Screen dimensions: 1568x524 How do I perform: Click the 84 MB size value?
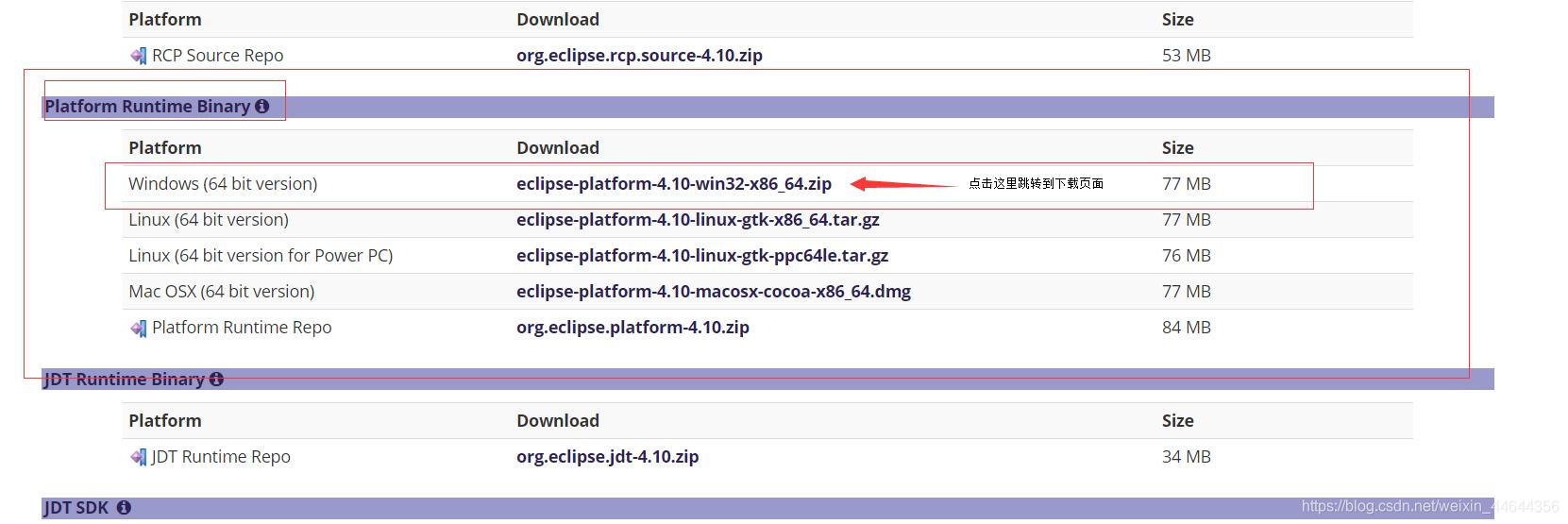[x=1187, y=328]
